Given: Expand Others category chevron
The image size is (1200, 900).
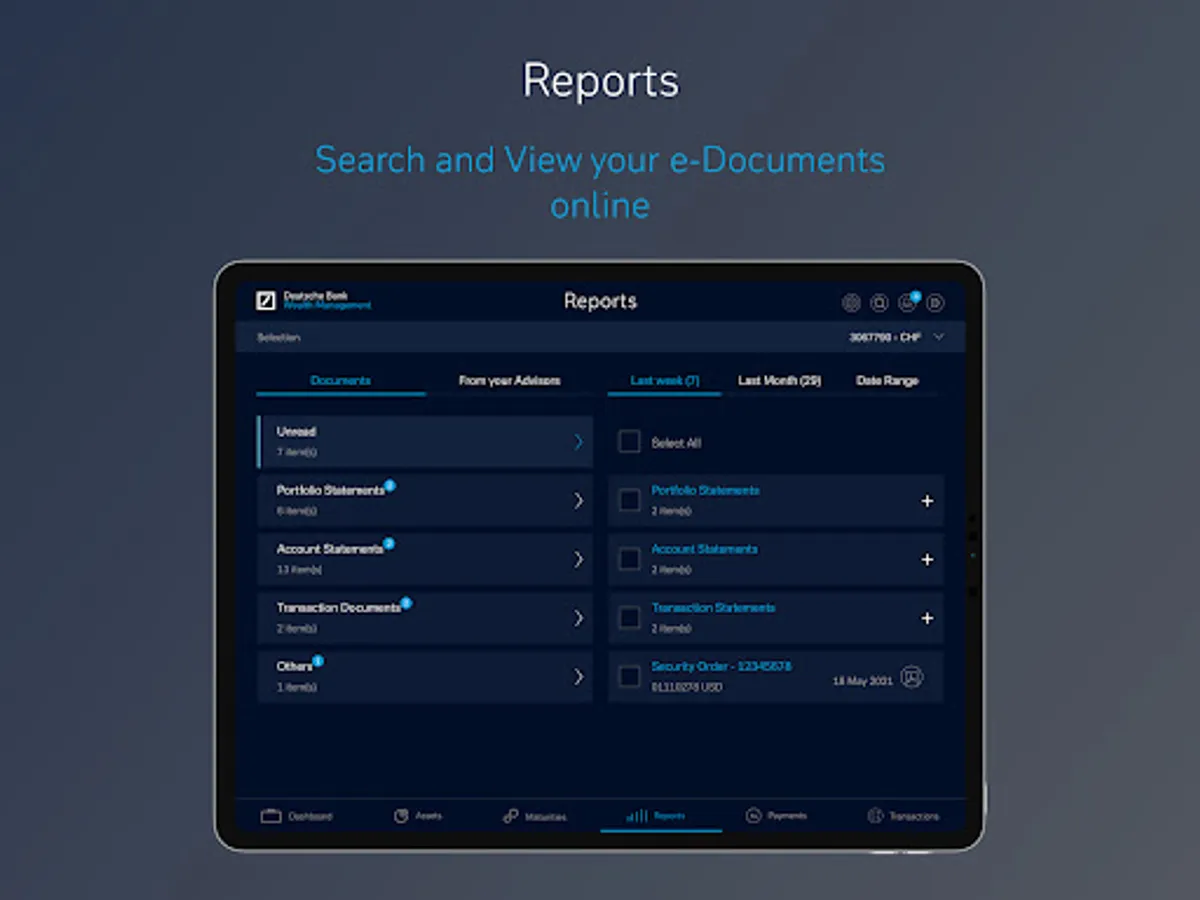Looking at the screenshot, I should [x=578, y=677].
